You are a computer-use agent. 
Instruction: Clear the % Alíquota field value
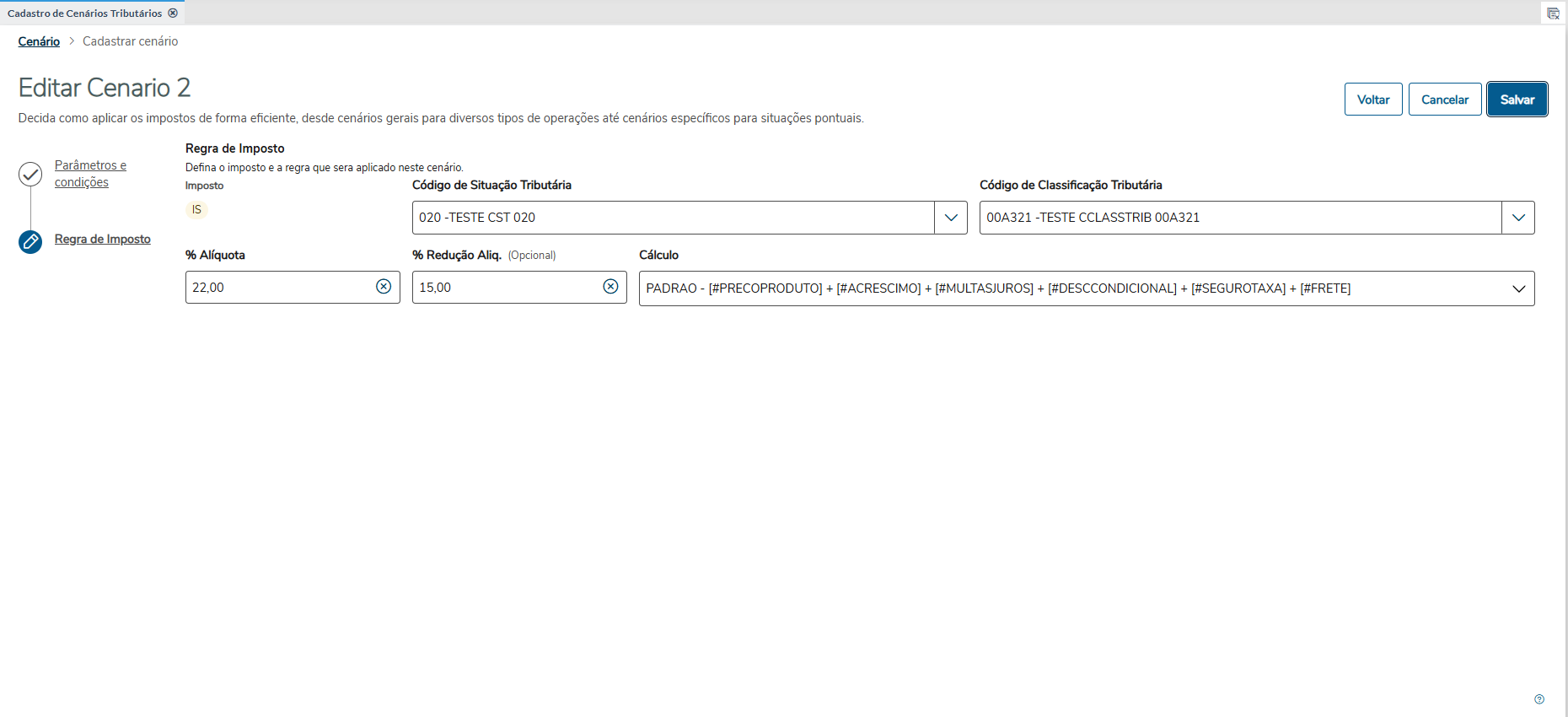click(x=384, y=287)
